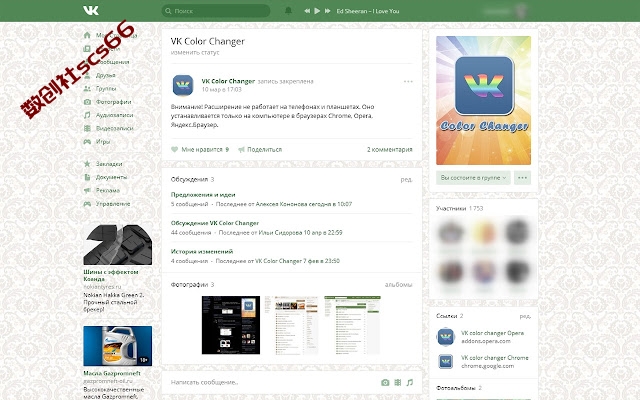
Task: Open the Gazpromneft oil canister ad image
Action: [118, 346]
